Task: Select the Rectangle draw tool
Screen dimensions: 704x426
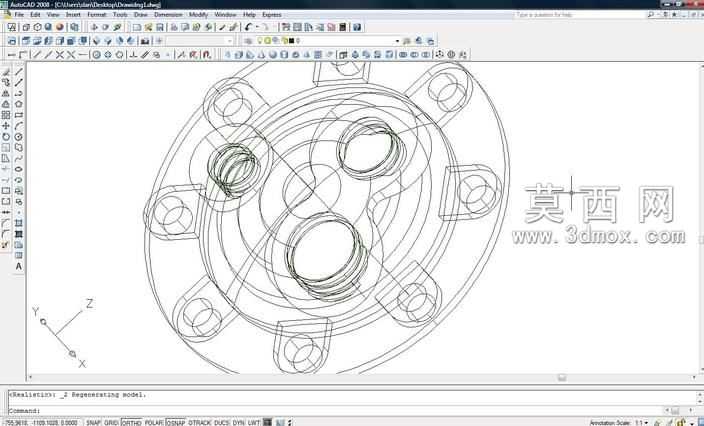Action: click(x=18, y=115)
